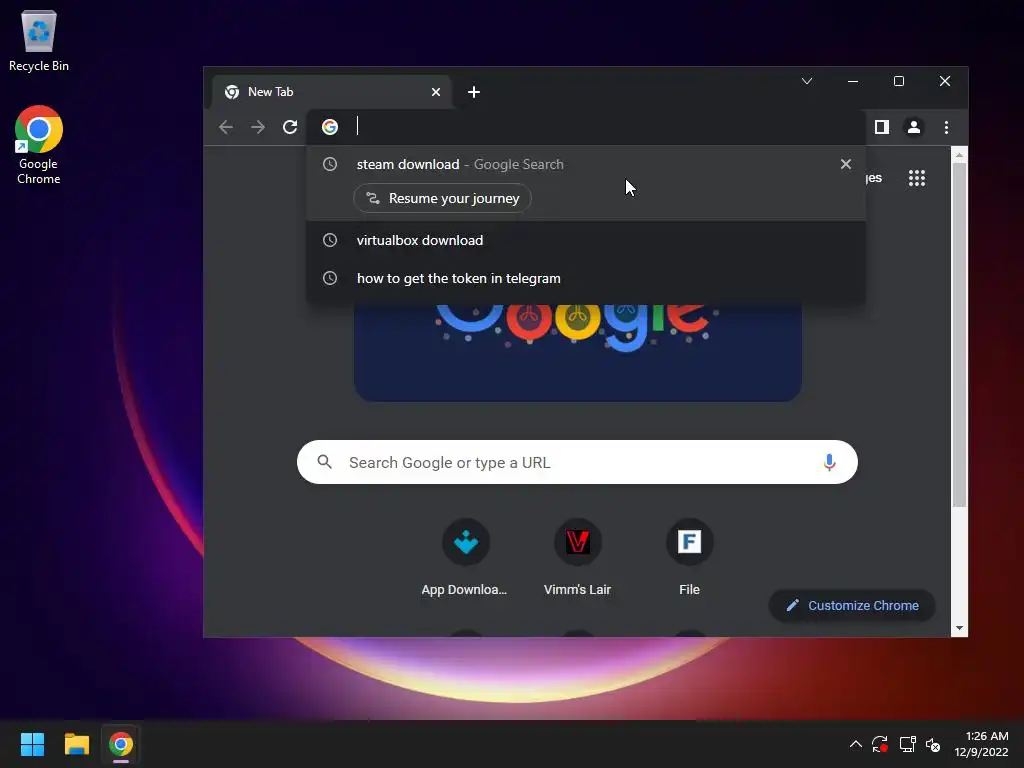This screenshot has height=768, width=1024.
Task: Open the network tray icon
Action: 907,744
